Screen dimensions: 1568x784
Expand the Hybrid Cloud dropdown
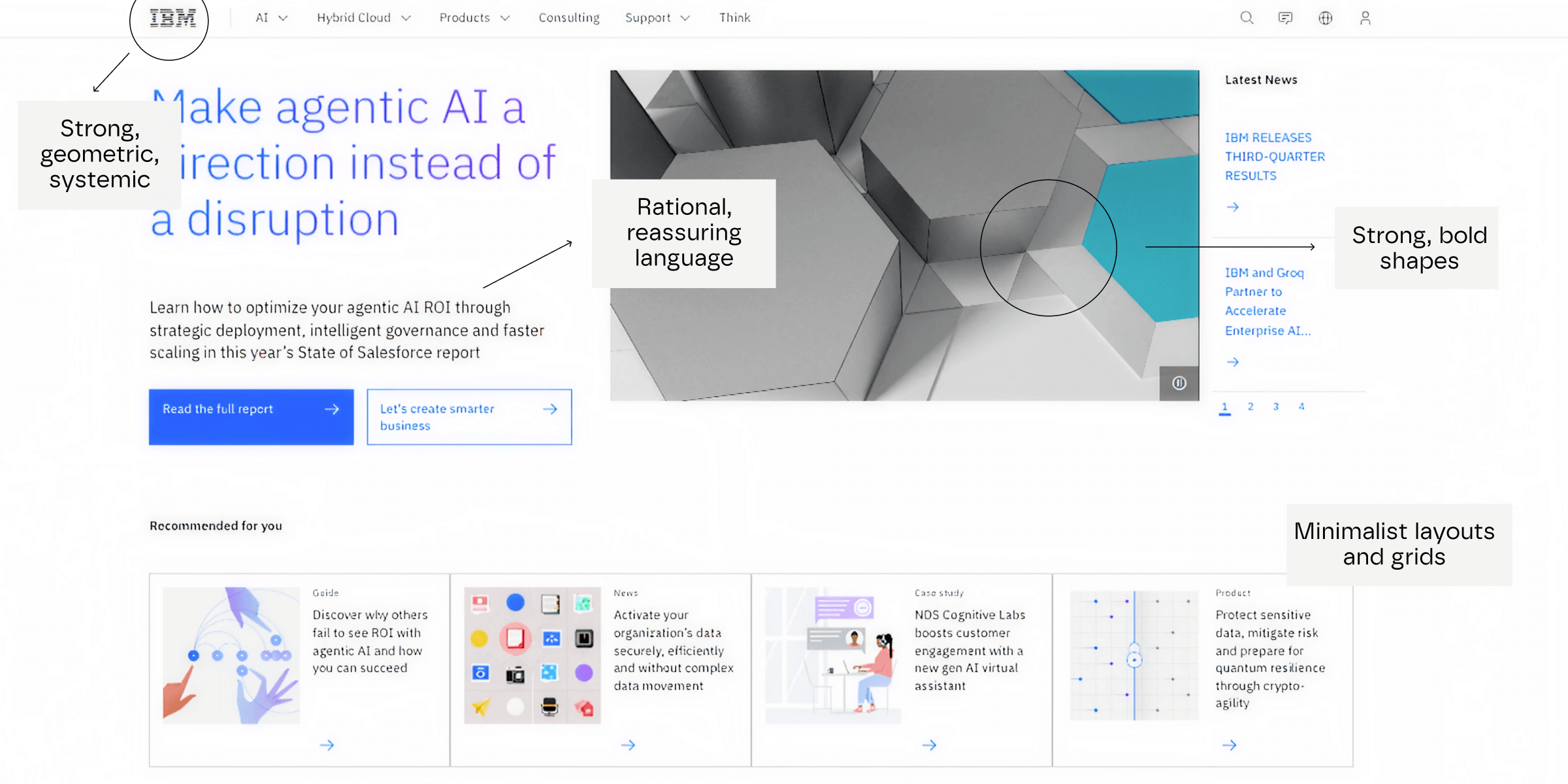363,18
